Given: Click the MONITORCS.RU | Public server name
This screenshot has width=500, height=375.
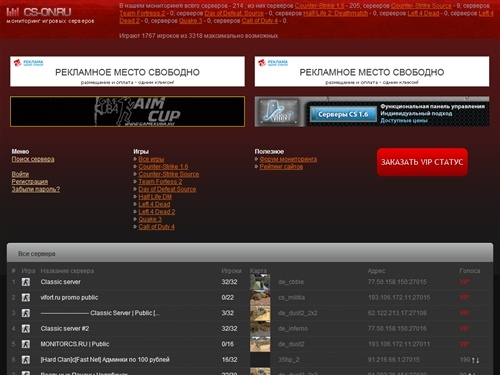Looking at the screenshot, I should click(75, 344).
